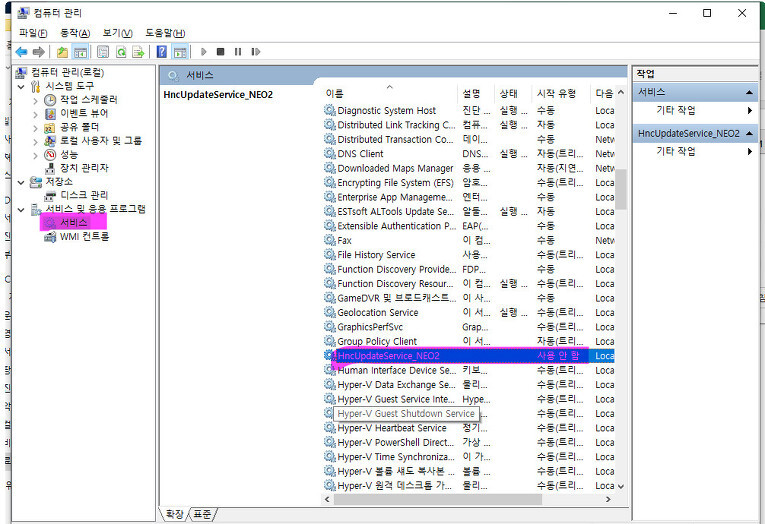765x524 pixels.
Task: Expand the 작업 스케줄러 tree node
Action: point(36,100)
